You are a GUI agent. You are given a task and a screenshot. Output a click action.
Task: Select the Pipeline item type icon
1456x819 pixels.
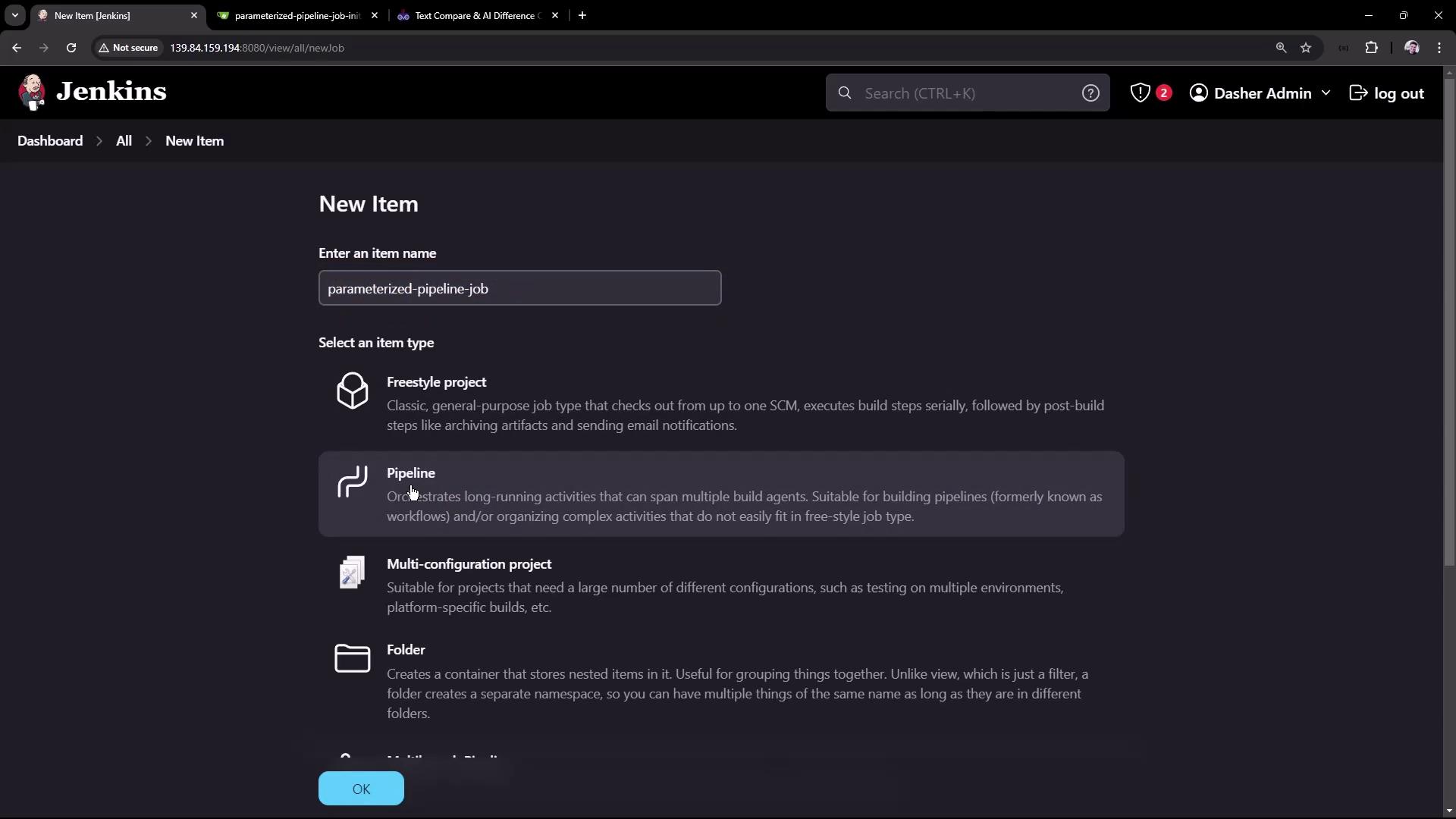pos(352,482)
